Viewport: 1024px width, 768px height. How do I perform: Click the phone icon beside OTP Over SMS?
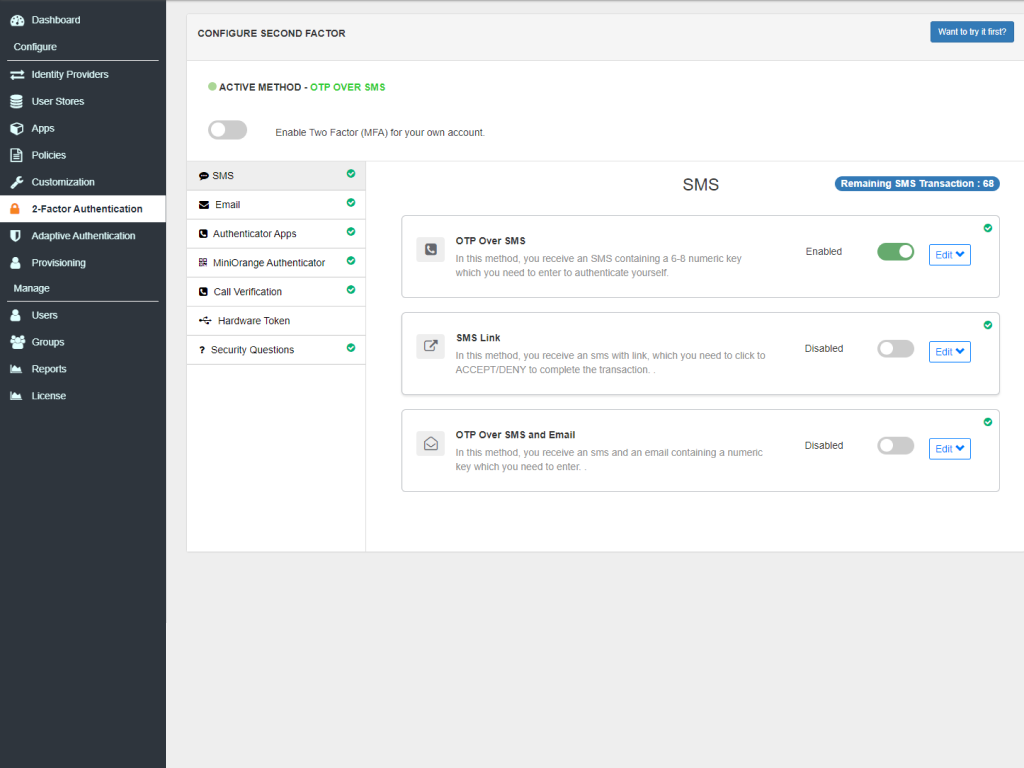(x=430, y=250)
